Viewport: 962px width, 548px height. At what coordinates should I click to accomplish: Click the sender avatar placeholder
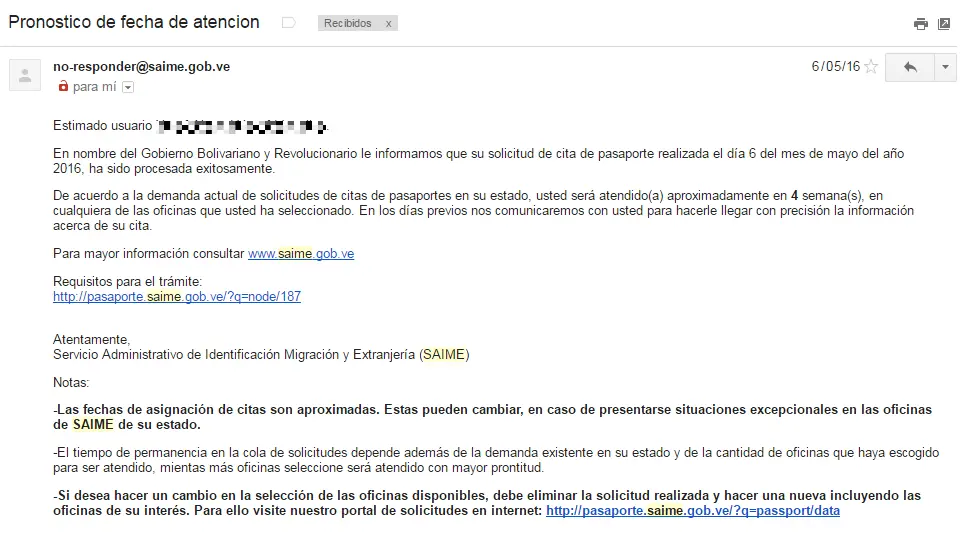click(25, 75)
